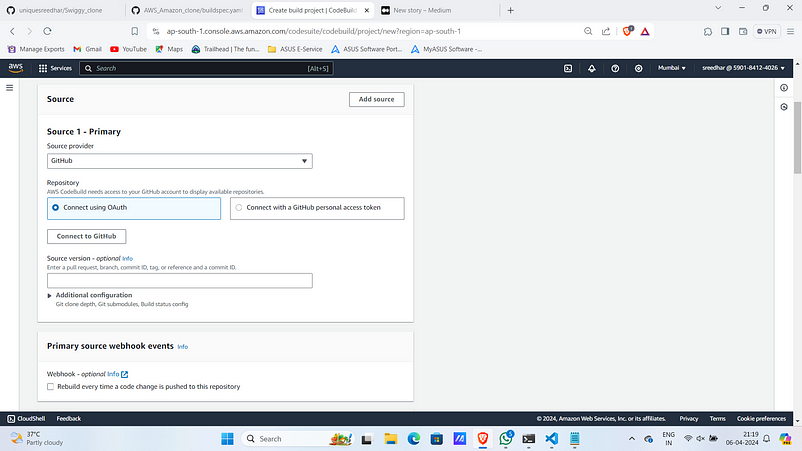Open Cookie preferences link
The height and width of the screenshot is (451, 802).
click(761, 419)
